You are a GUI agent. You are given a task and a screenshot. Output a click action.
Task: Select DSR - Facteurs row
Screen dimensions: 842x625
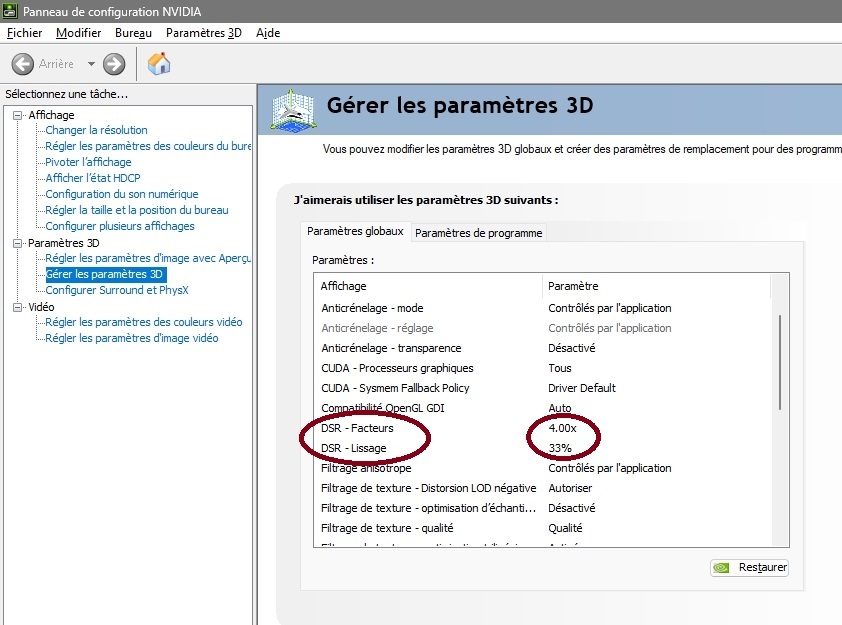(x=543, y=428)
